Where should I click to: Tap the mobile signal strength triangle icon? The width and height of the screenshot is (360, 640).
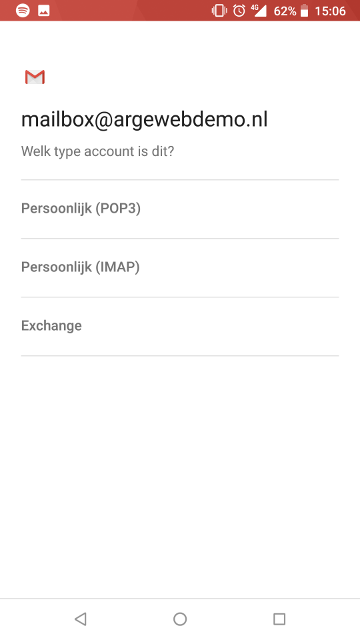(260, 11)
